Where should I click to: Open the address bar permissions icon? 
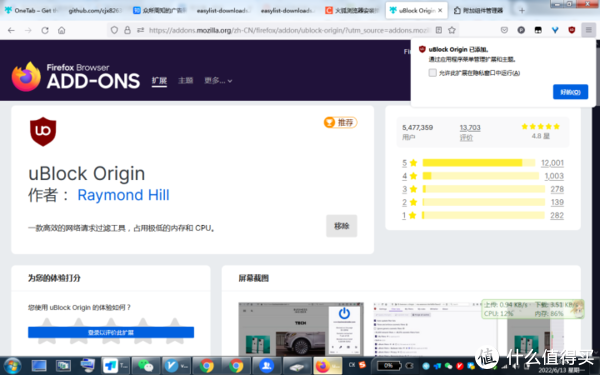pos(140,30)
